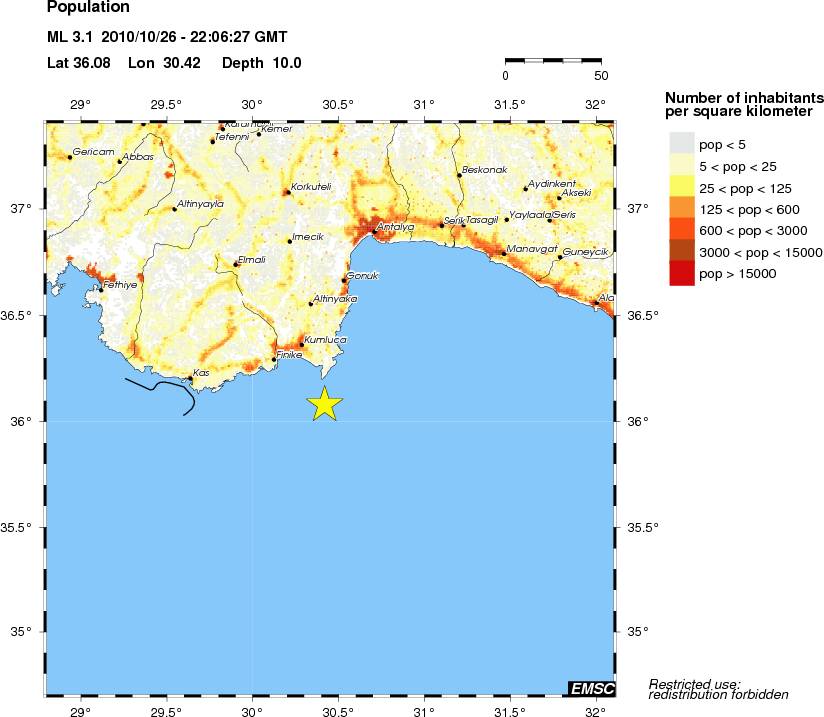Click the Elmali town dot
Viewport: 824px width, 717px height.
236,264
